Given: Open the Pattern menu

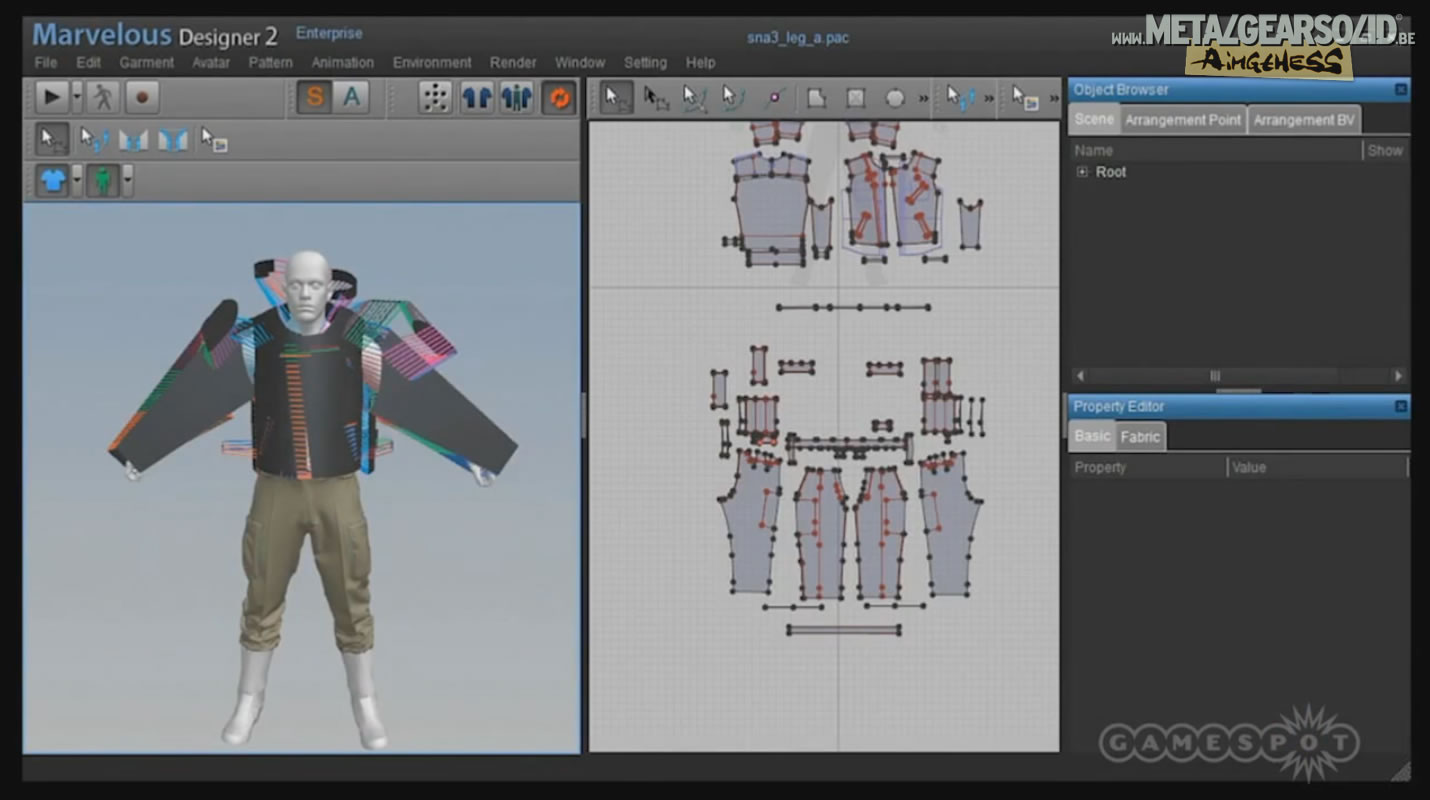Looking at the screenshot, I should 271,62.
